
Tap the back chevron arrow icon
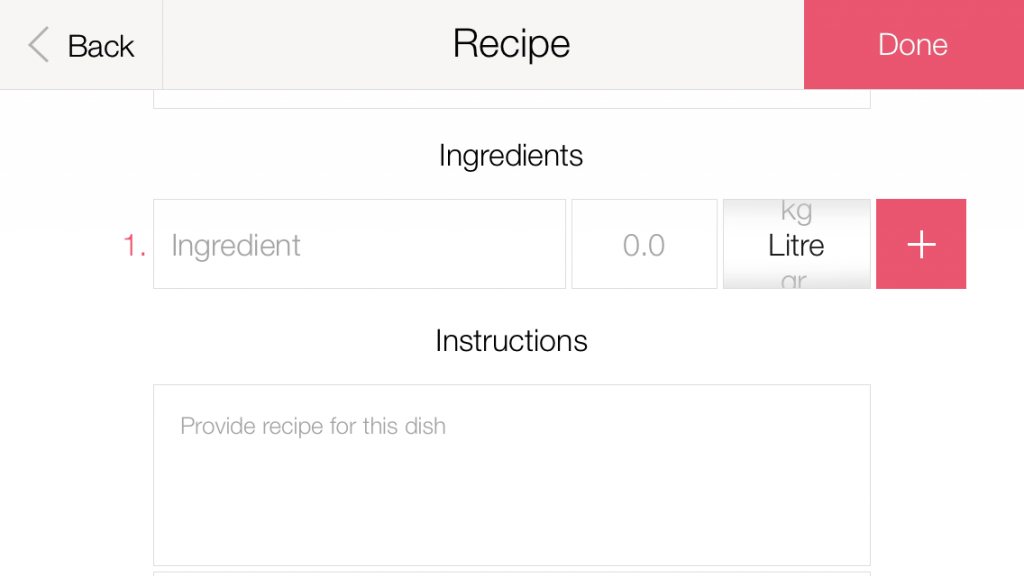click(x=38, y=45)
